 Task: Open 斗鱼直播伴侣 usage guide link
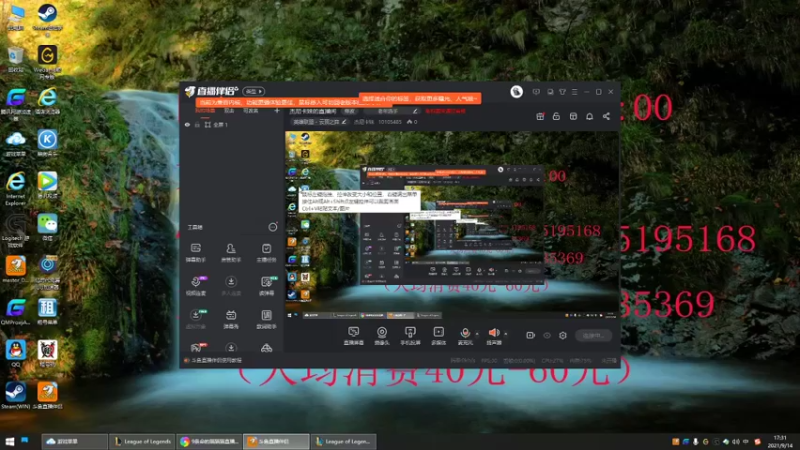pyautogui.click(x=213, y=360)
